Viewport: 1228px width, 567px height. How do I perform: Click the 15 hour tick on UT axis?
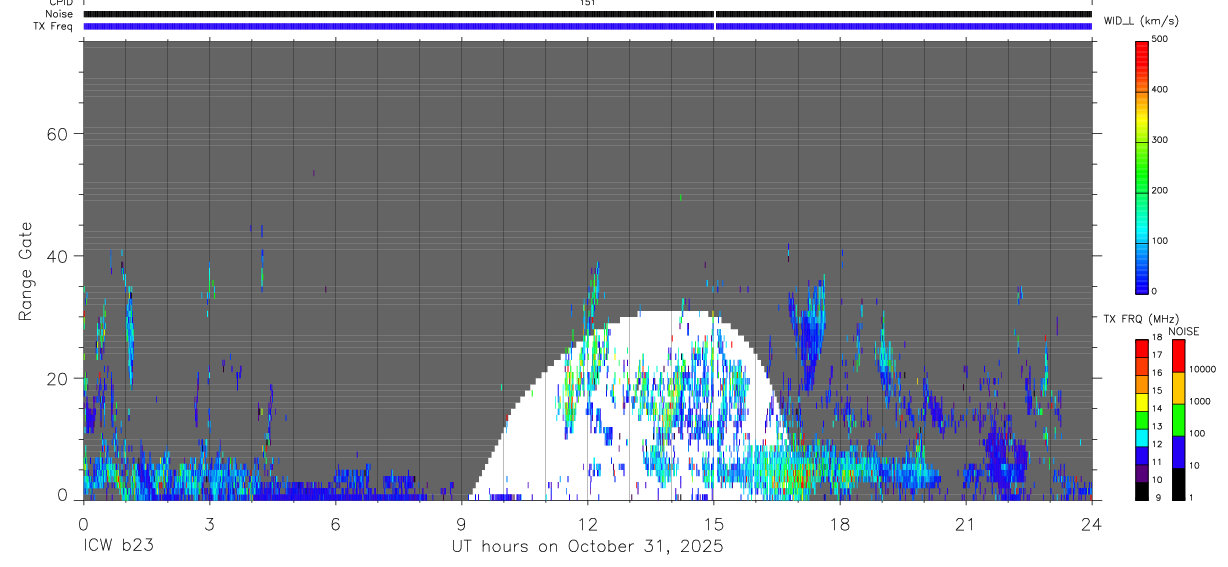[713, 523]
